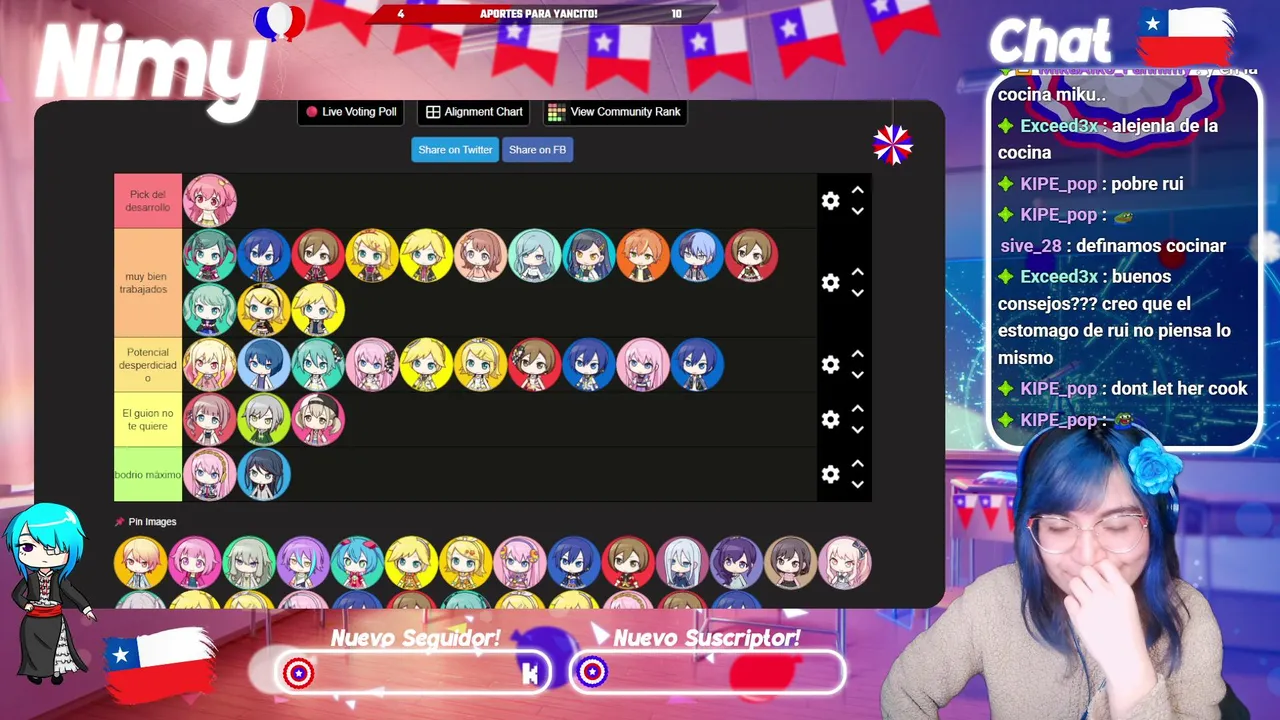The height and width of the screenshot is (720, 1280).
Task: Open the Live Voting Poll
Action: coord(351,112)
